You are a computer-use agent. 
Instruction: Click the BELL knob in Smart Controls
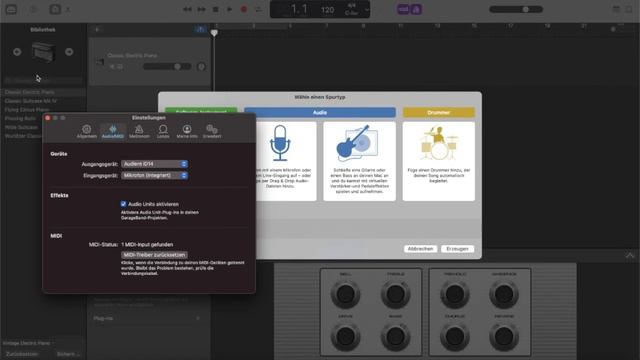pos(345,294)
